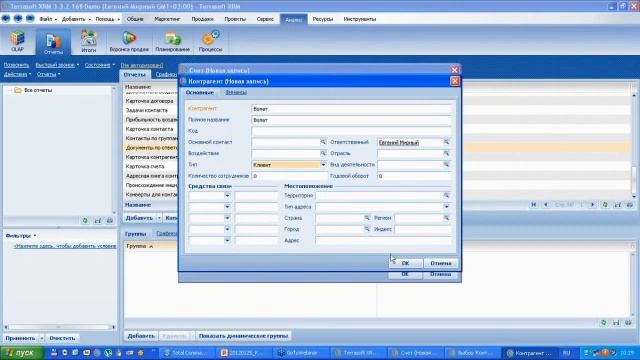Confirm Контрагент dialog with OK
The height and width of the screenshot is (360, 640).
point(405,263)
